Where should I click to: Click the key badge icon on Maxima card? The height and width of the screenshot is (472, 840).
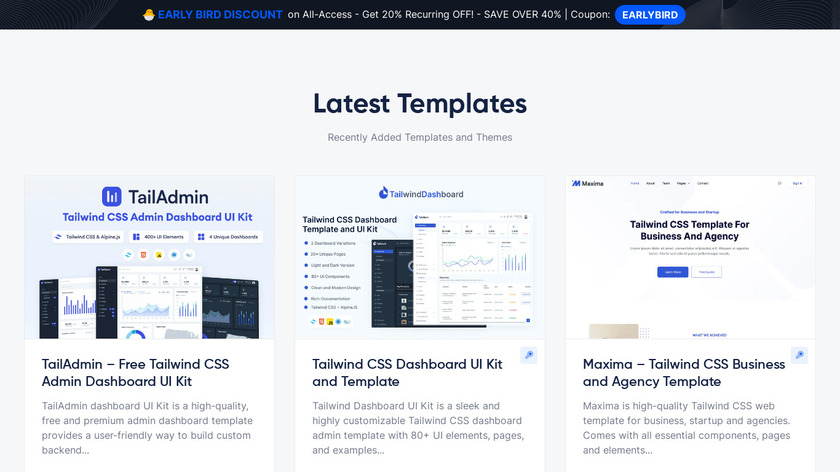(799, 355)
